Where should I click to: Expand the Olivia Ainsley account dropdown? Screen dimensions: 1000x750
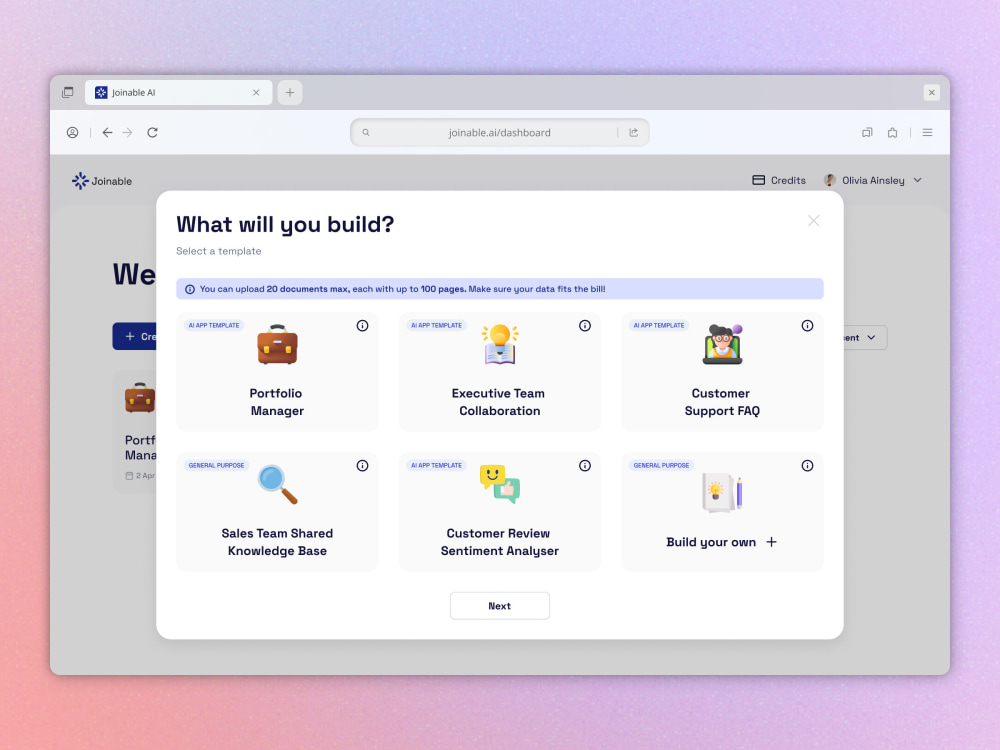tap(918, 180)
